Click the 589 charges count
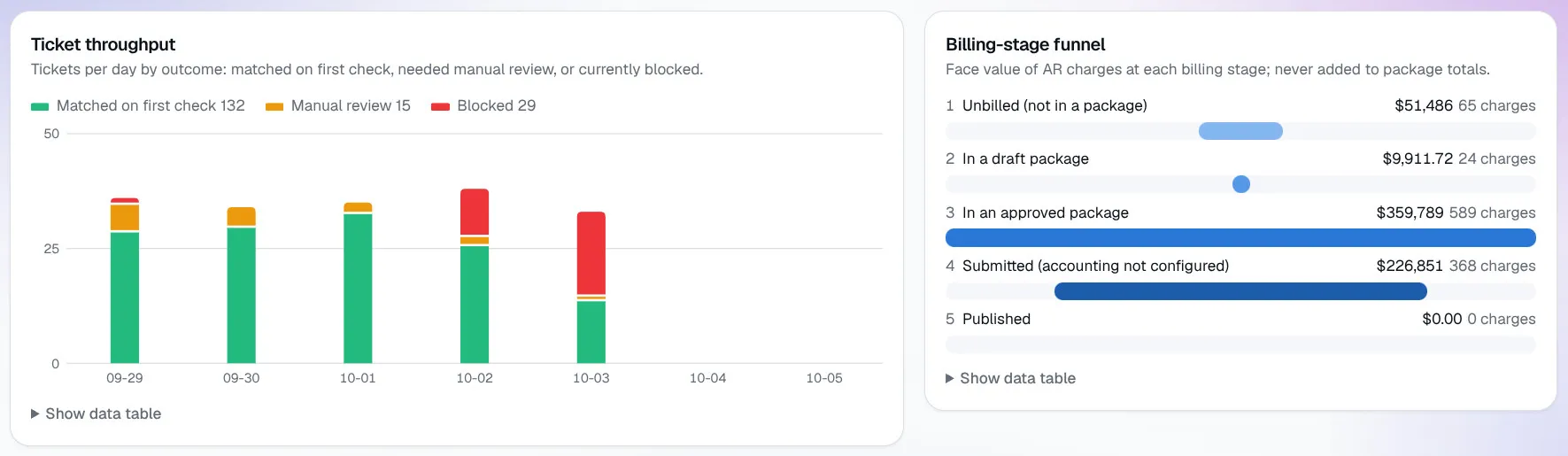 point(1493,213)
